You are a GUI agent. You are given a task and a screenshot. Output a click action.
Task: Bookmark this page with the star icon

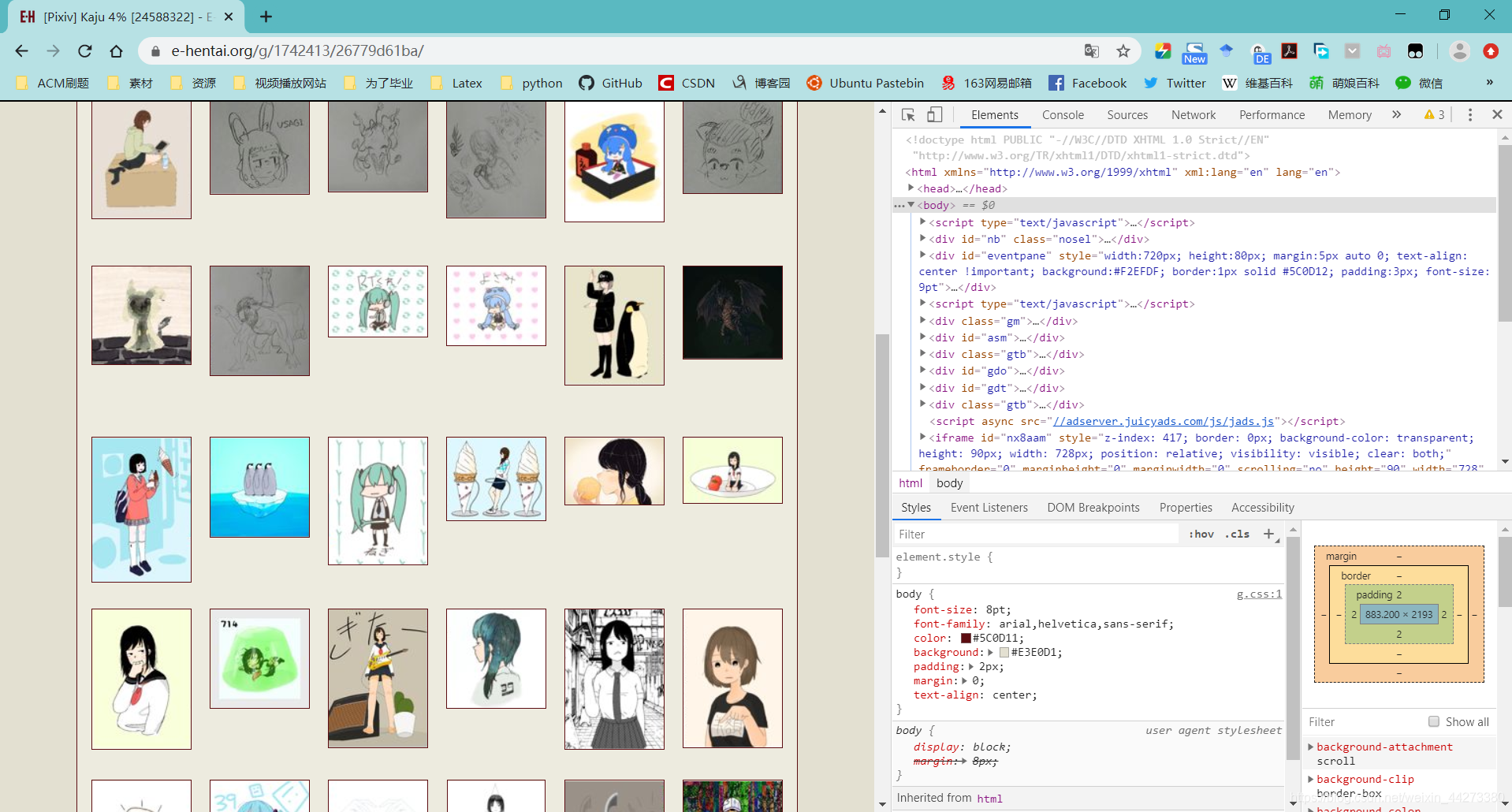point(1123,51)
